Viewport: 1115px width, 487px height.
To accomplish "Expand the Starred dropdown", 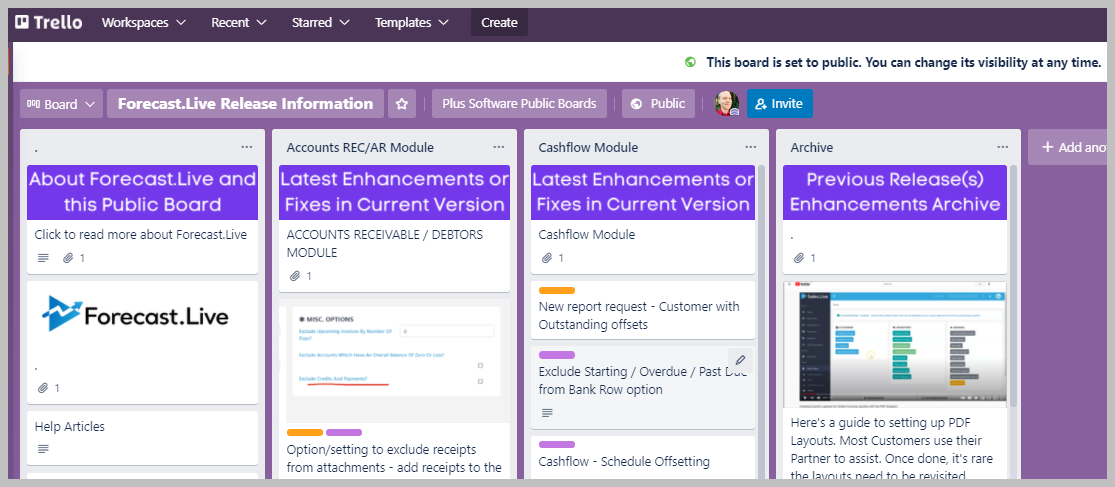I will pyautogui.click(x=321, y=22).
